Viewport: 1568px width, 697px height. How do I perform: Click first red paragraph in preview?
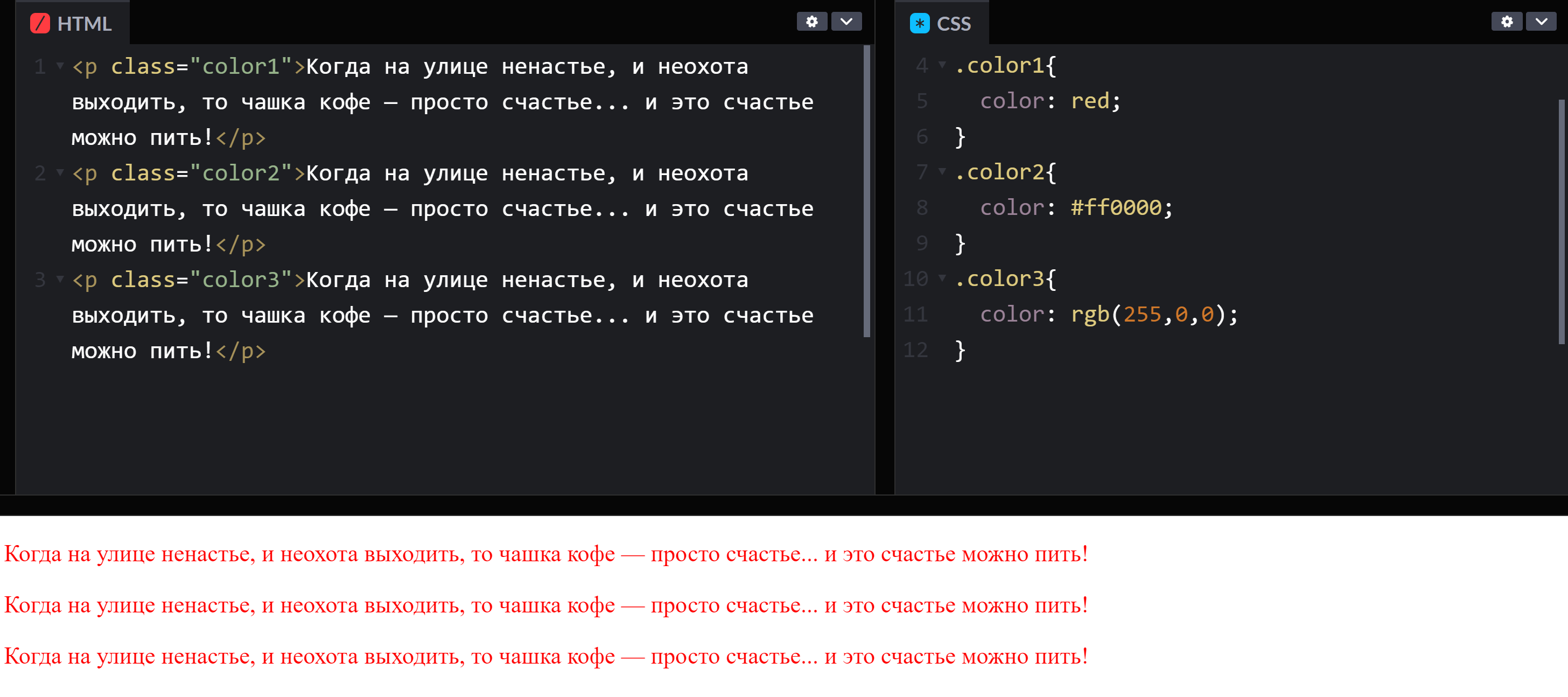click(x=546, y=554)
